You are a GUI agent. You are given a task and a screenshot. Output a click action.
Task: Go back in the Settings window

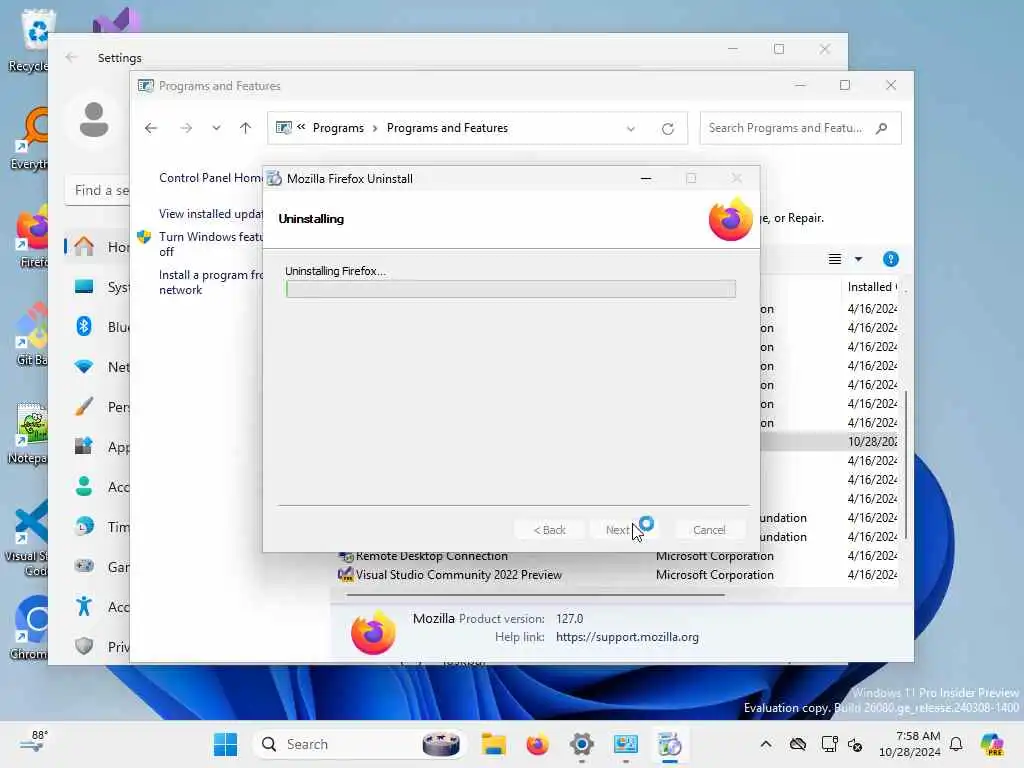click(71, 57)
